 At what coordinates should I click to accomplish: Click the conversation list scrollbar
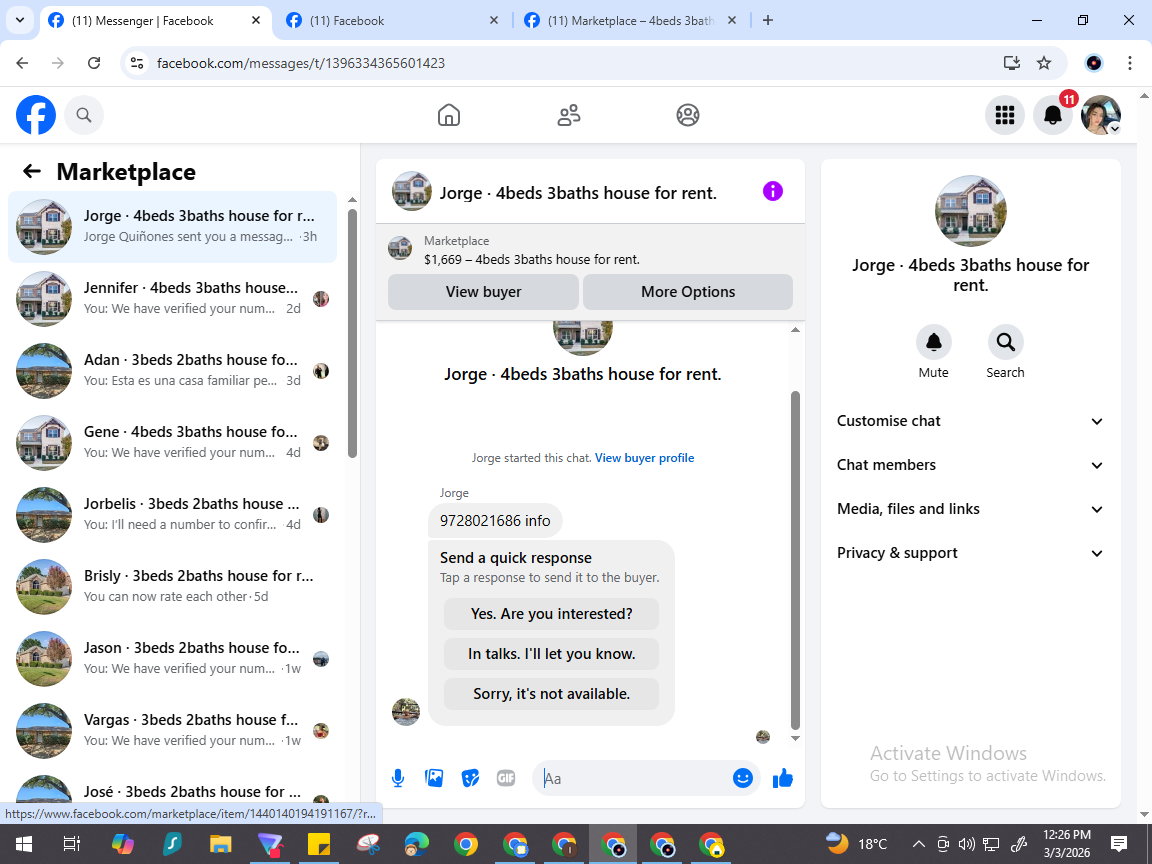[x=352, y=334]
